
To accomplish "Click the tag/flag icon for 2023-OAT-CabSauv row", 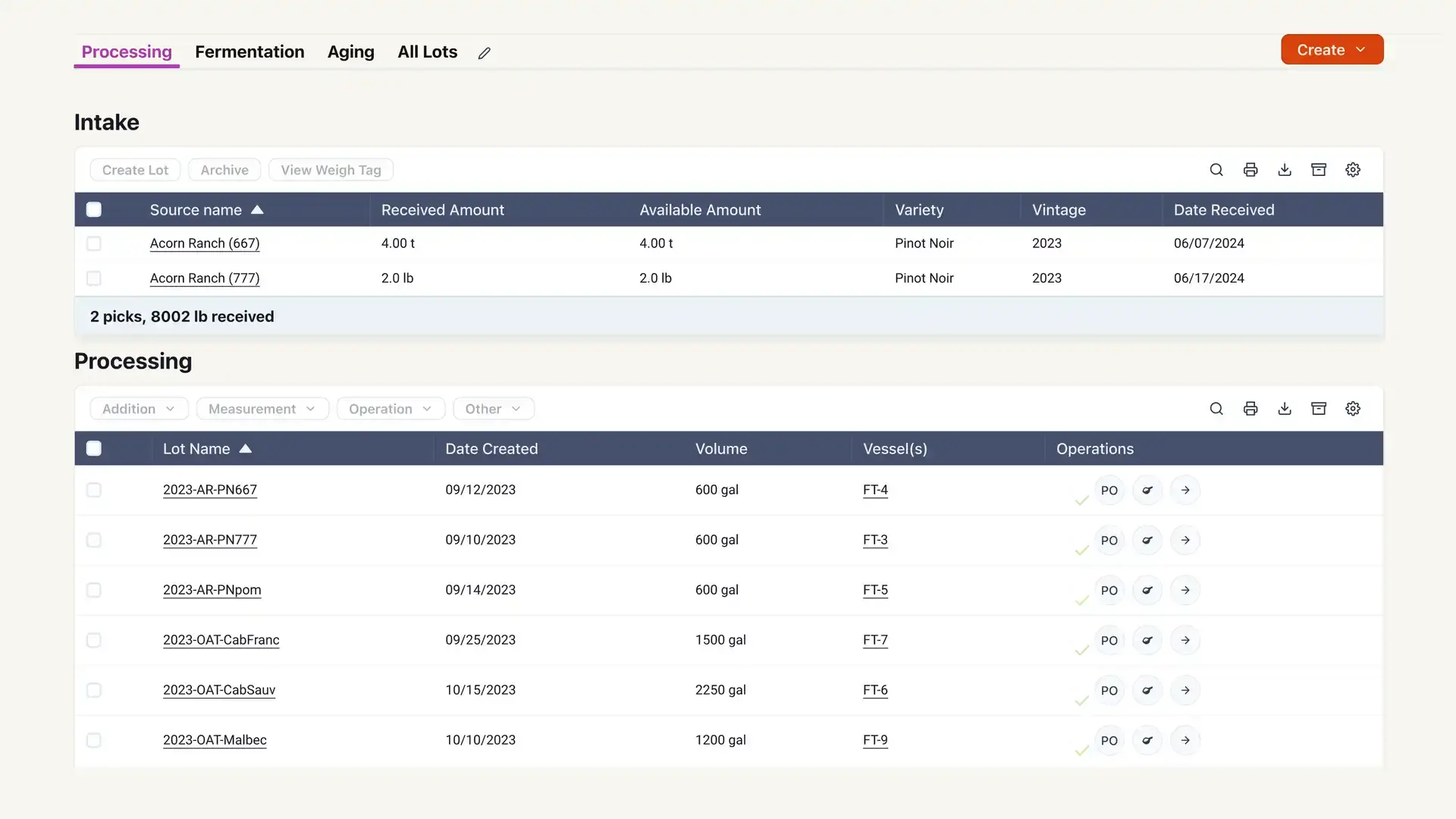I will pos(1147,690).
